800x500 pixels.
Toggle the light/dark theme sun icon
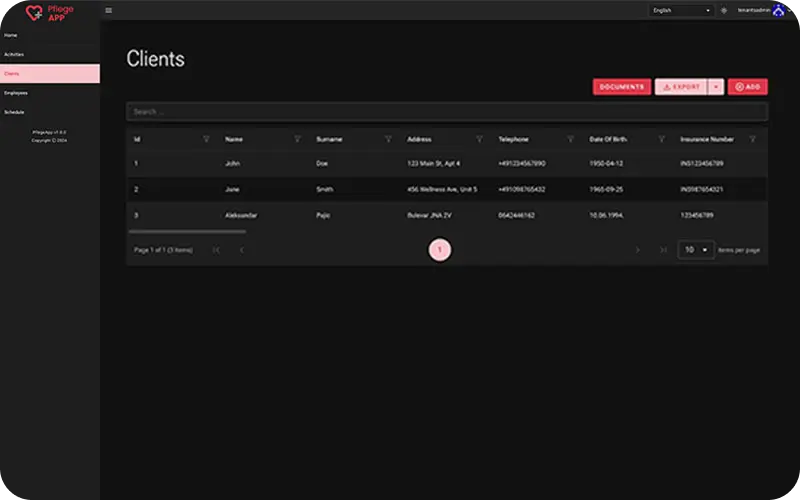(724, 10)
